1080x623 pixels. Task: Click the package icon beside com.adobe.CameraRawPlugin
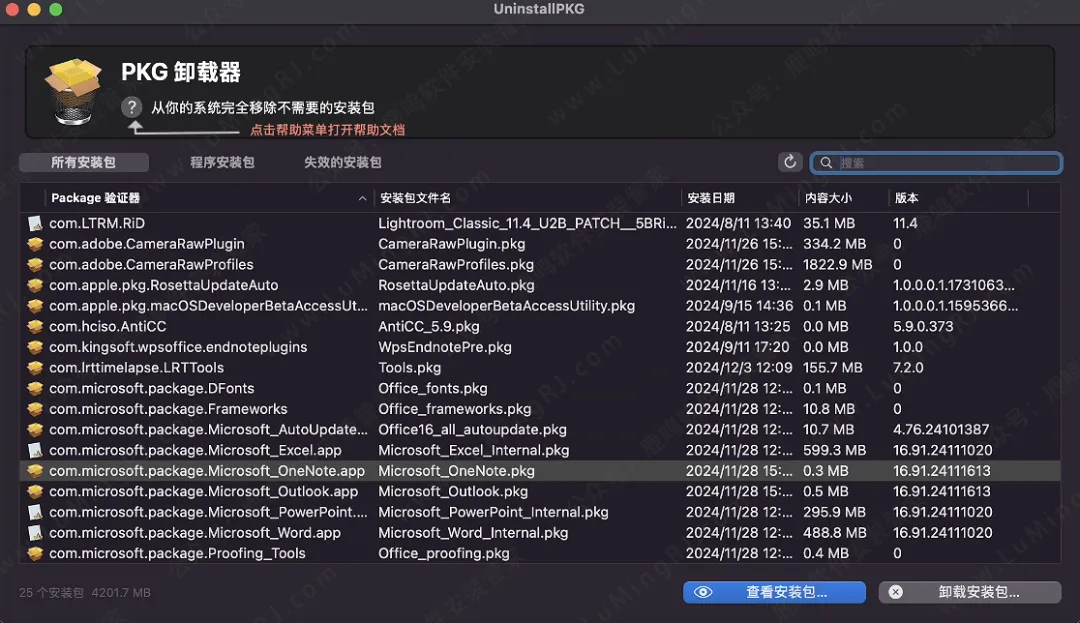pyautogui.click(x=36, y=243)
